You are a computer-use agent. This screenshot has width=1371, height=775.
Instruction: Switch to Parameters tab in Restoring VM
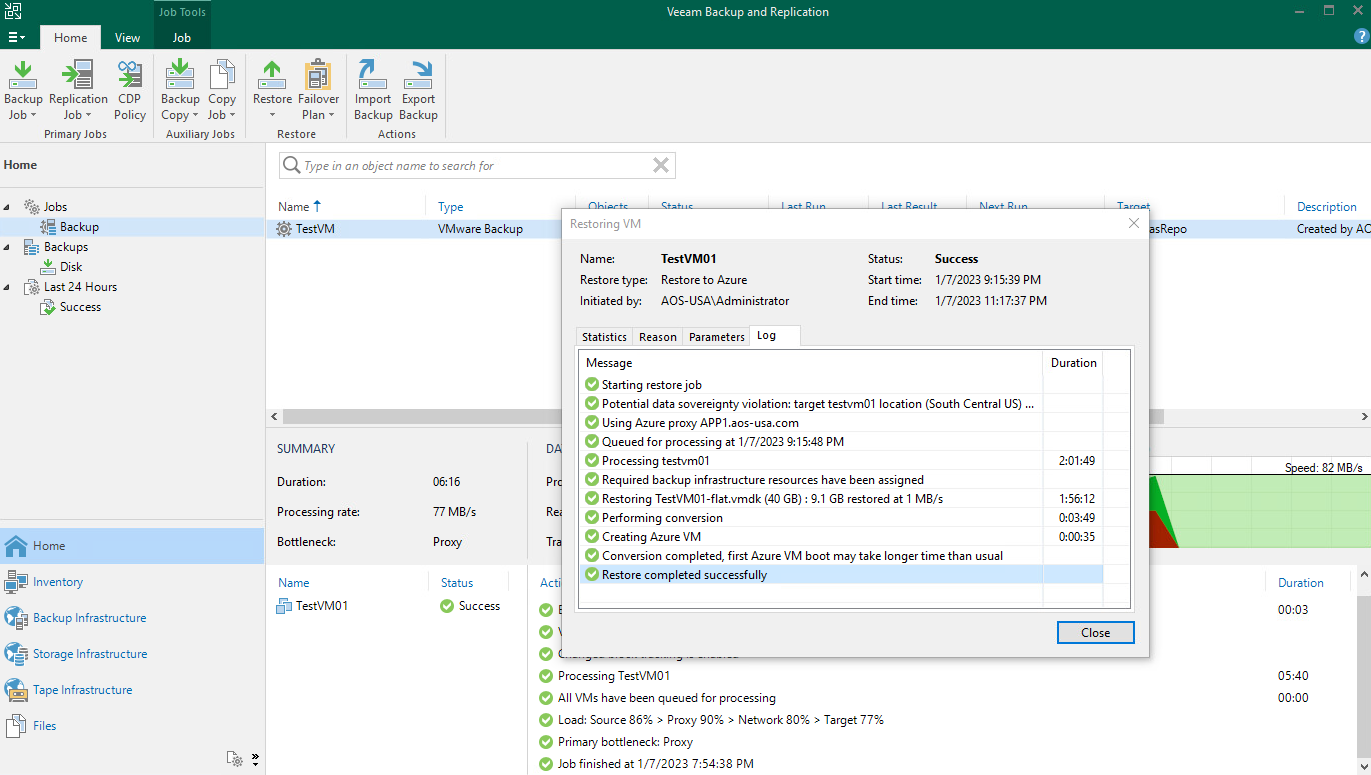click(x=717, y=337)
